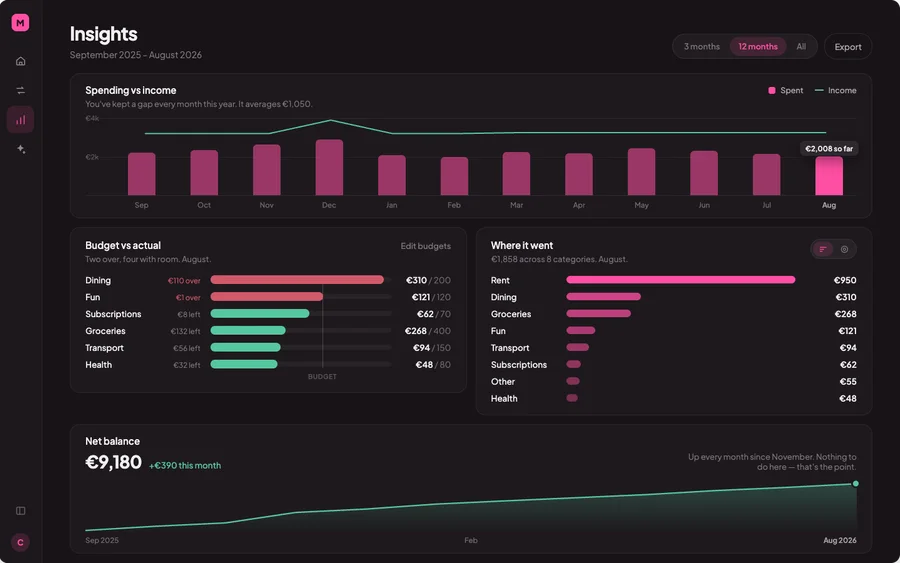Switch to bar list view in Where it went
Screen dimensions: 900x563
click(823, 249)
